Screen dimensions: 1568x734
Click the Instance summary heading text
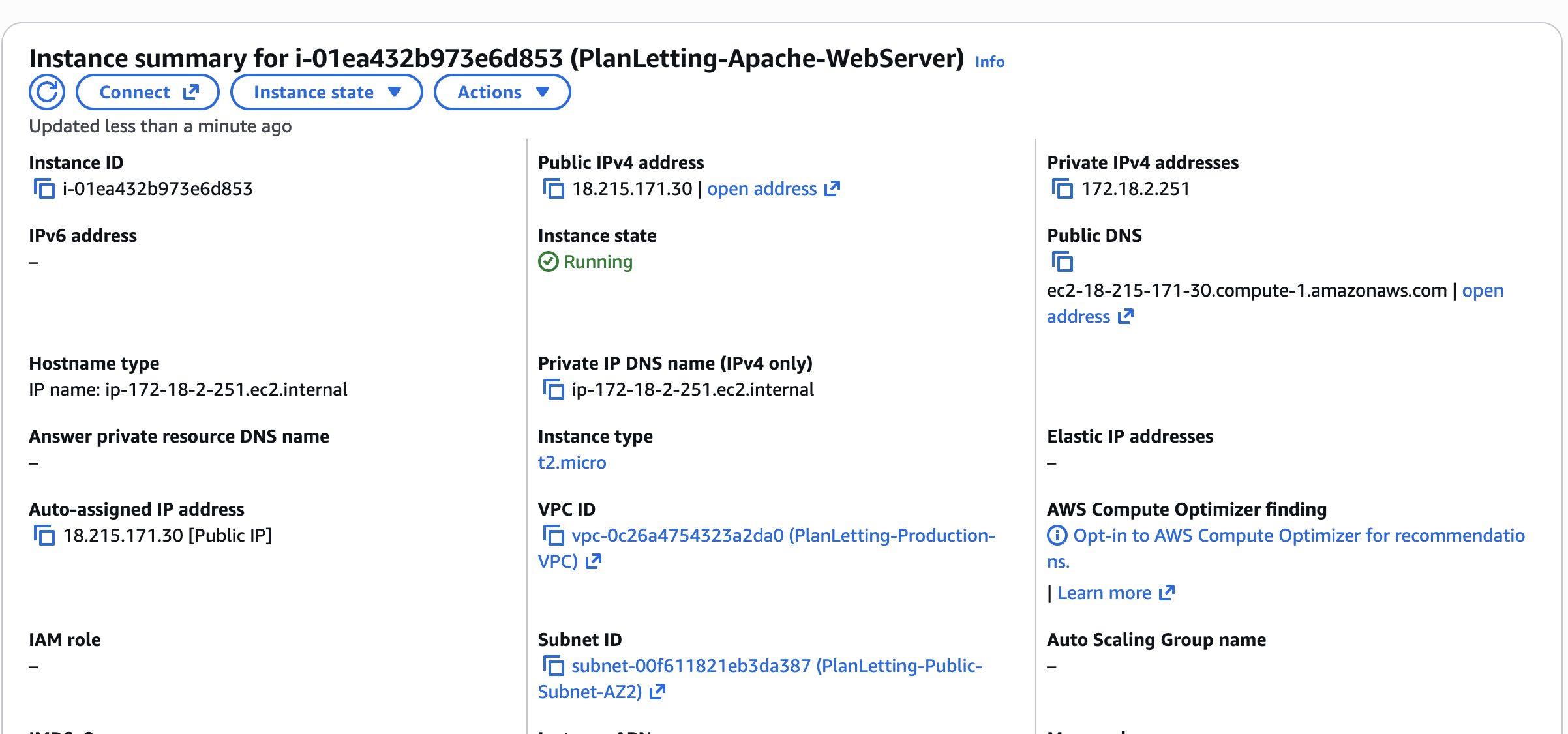coord(496,59)
